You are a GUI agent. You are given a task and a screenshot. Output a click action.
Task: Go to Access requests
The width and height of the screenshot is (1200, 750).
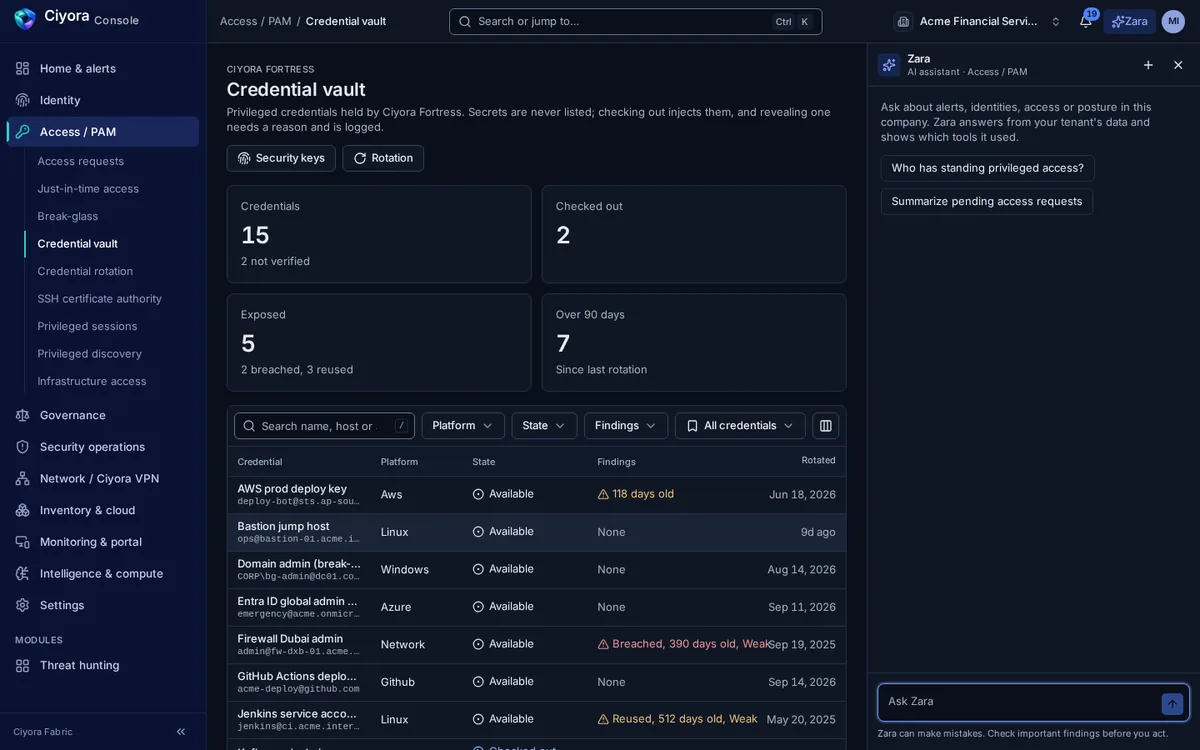pos(81,161)
